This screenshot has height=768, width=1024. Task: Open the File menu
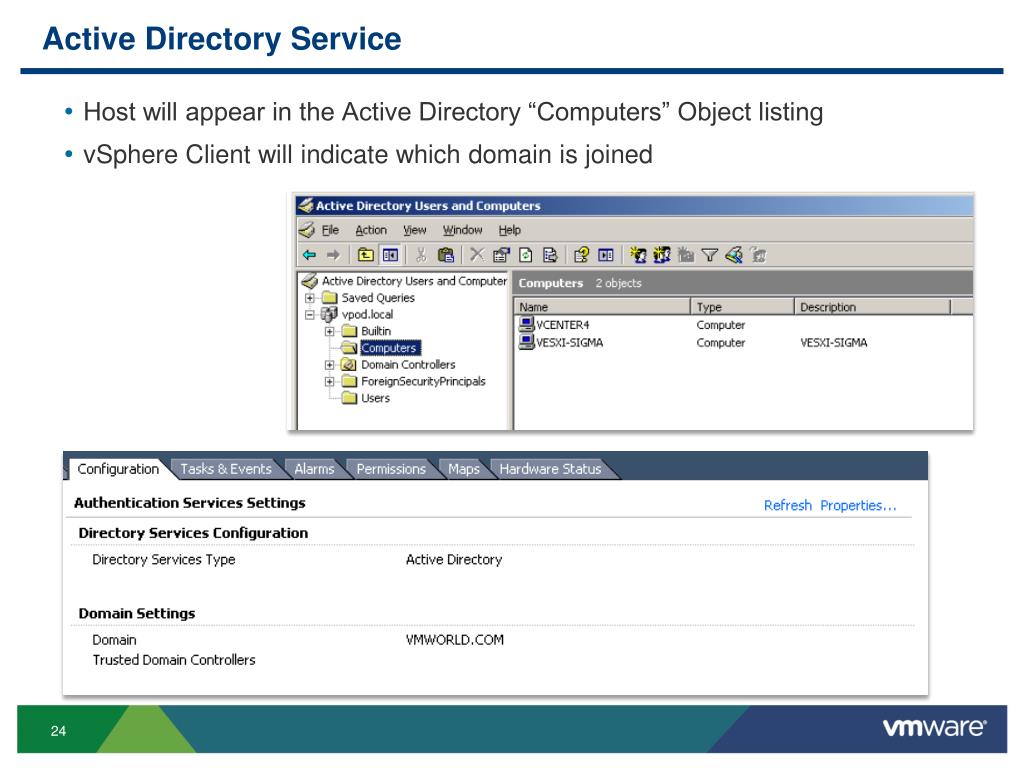330,230
